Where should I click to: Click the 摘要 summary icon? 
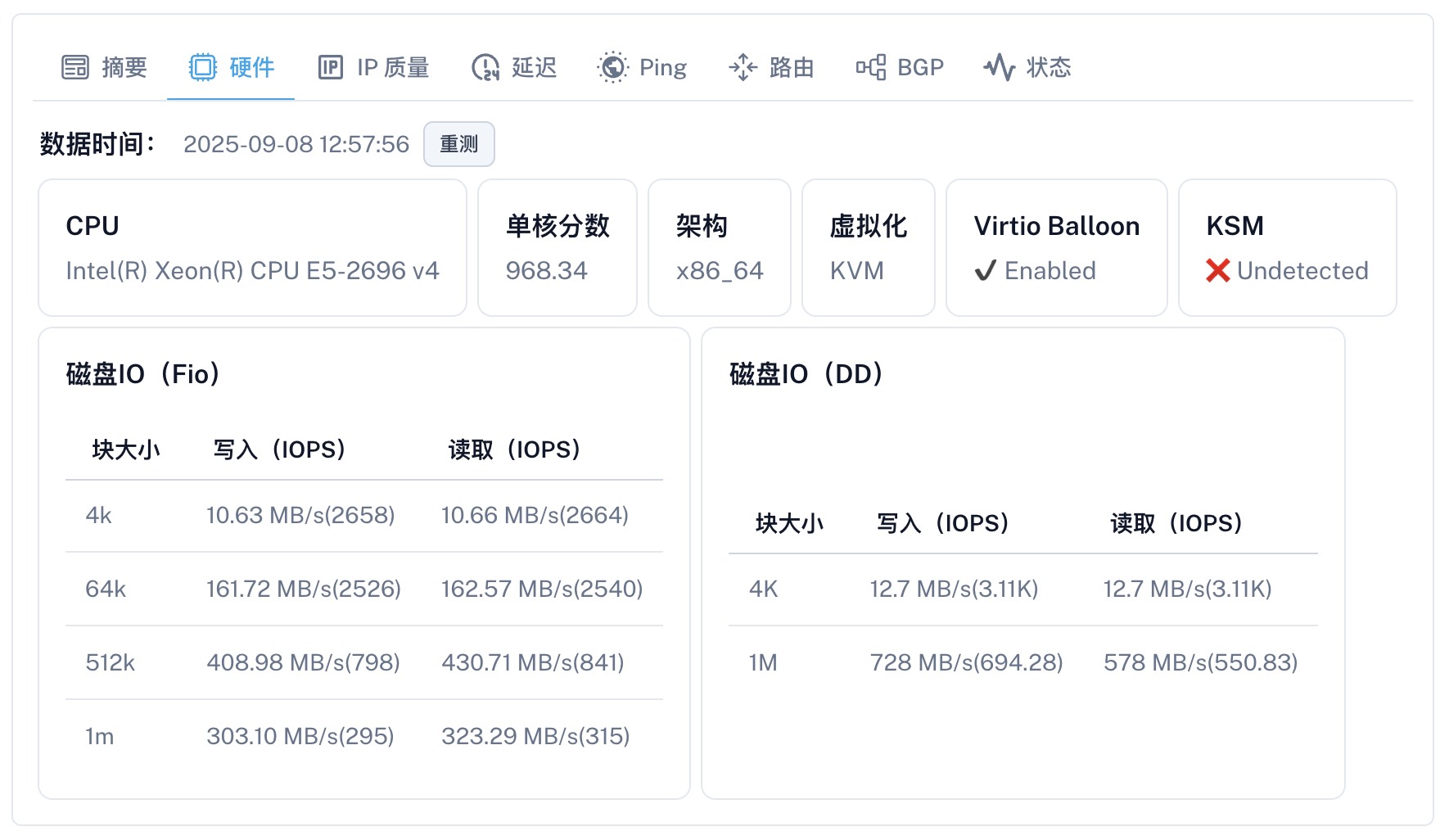[x=74, y=67]
